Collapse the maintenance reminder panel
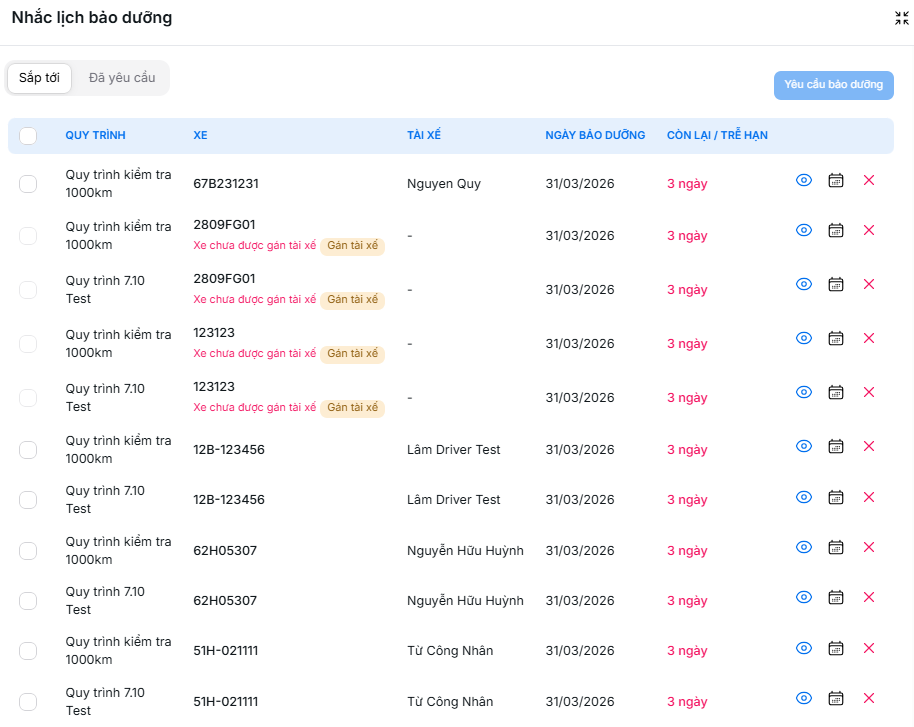914x727 pixels. [901, 18]
